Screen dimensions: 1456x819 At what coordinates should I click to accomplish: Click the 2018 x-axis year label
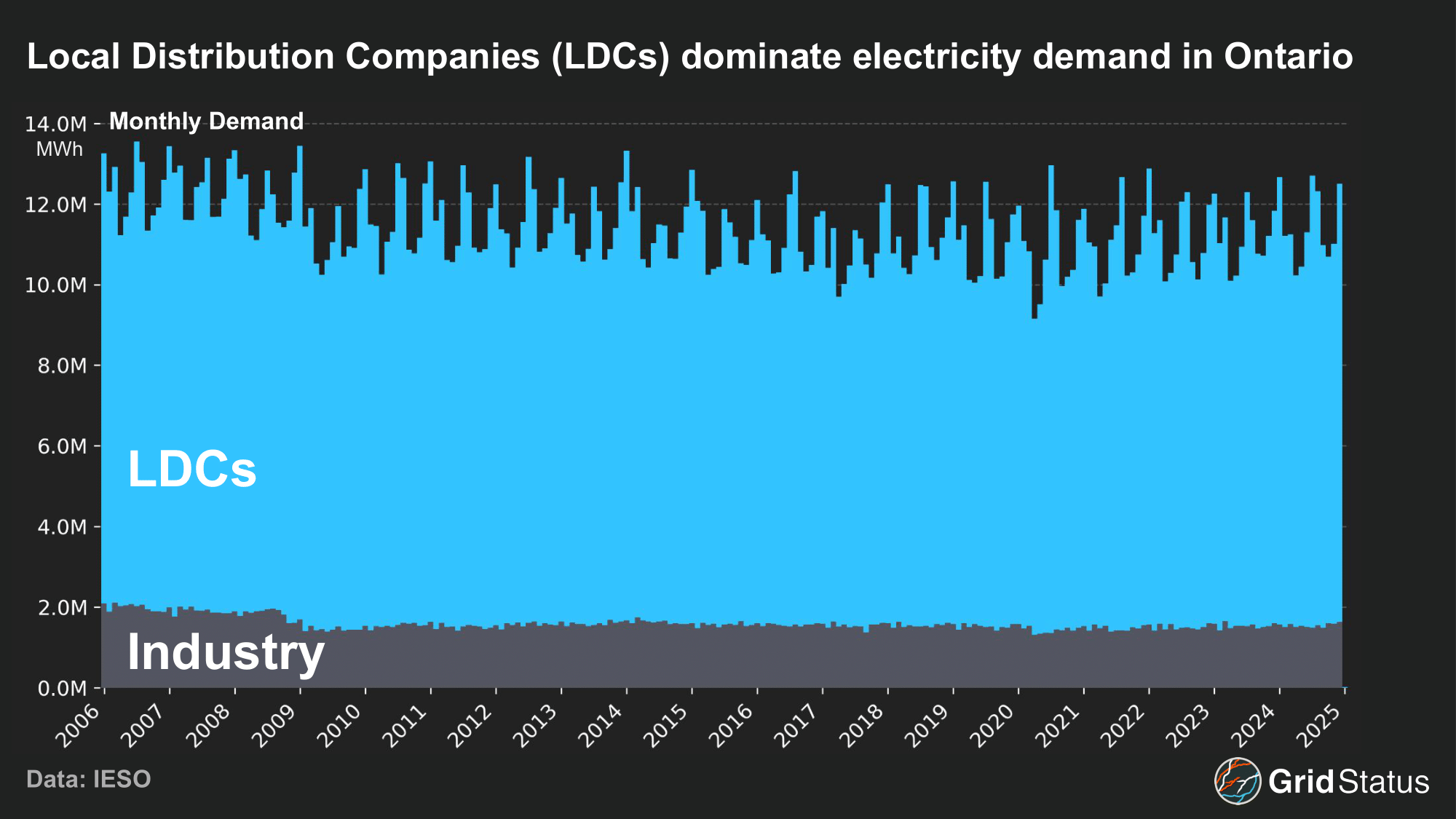pyautogui.click(x=862, y=726)
